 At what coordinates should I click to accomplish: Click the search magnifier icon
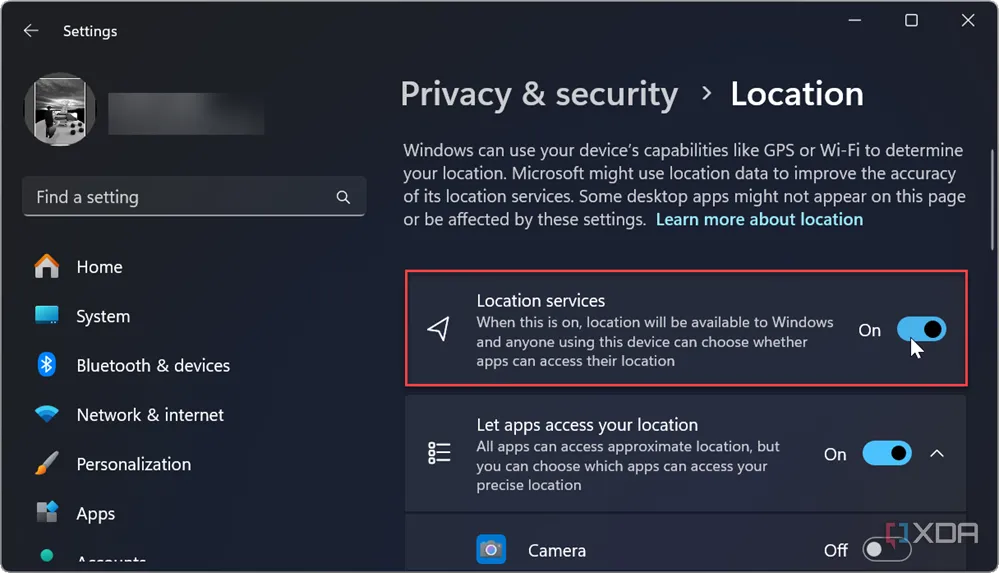pyautogui.click(x=343, y=197)
